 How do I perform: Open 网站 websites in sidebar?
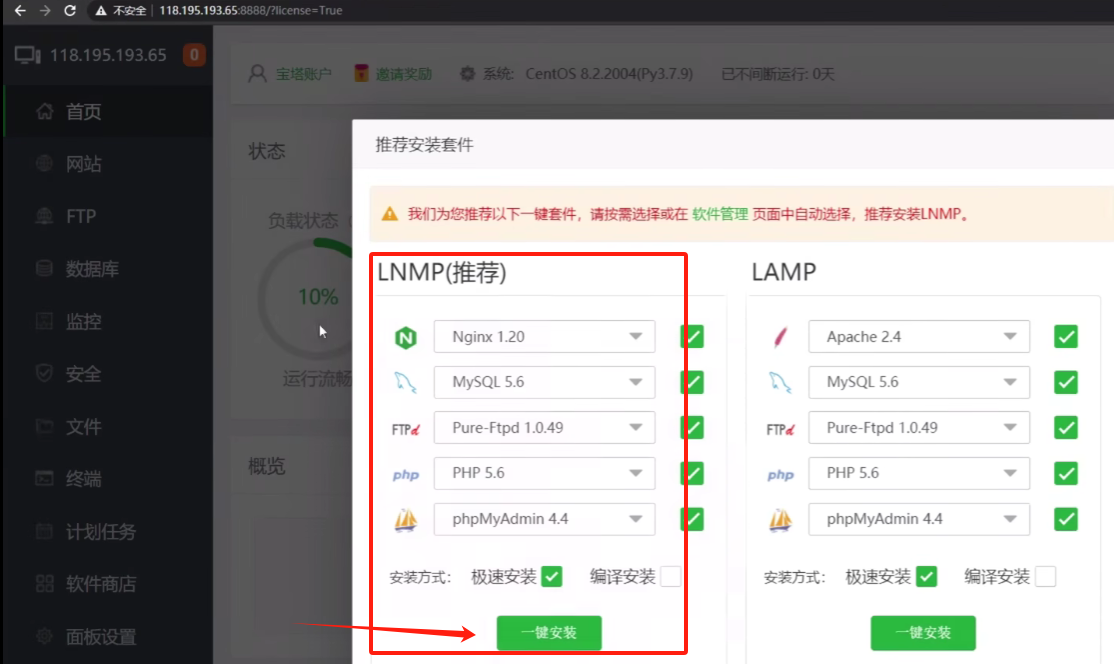pyautogui.click(x=108, y=164)
